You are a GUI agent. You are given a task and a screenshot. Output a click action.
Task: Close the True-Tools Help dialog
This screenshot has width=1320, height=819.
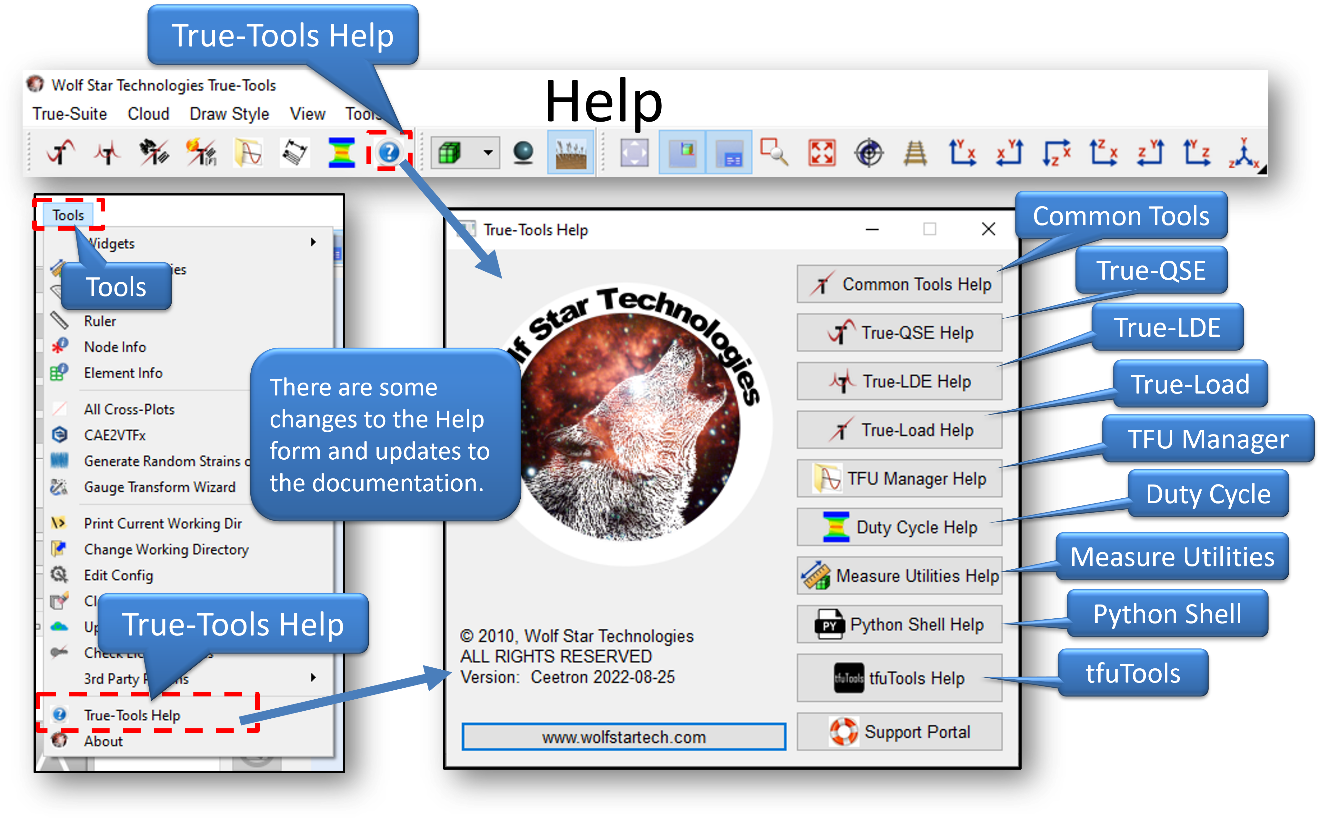tap(988, 229)
